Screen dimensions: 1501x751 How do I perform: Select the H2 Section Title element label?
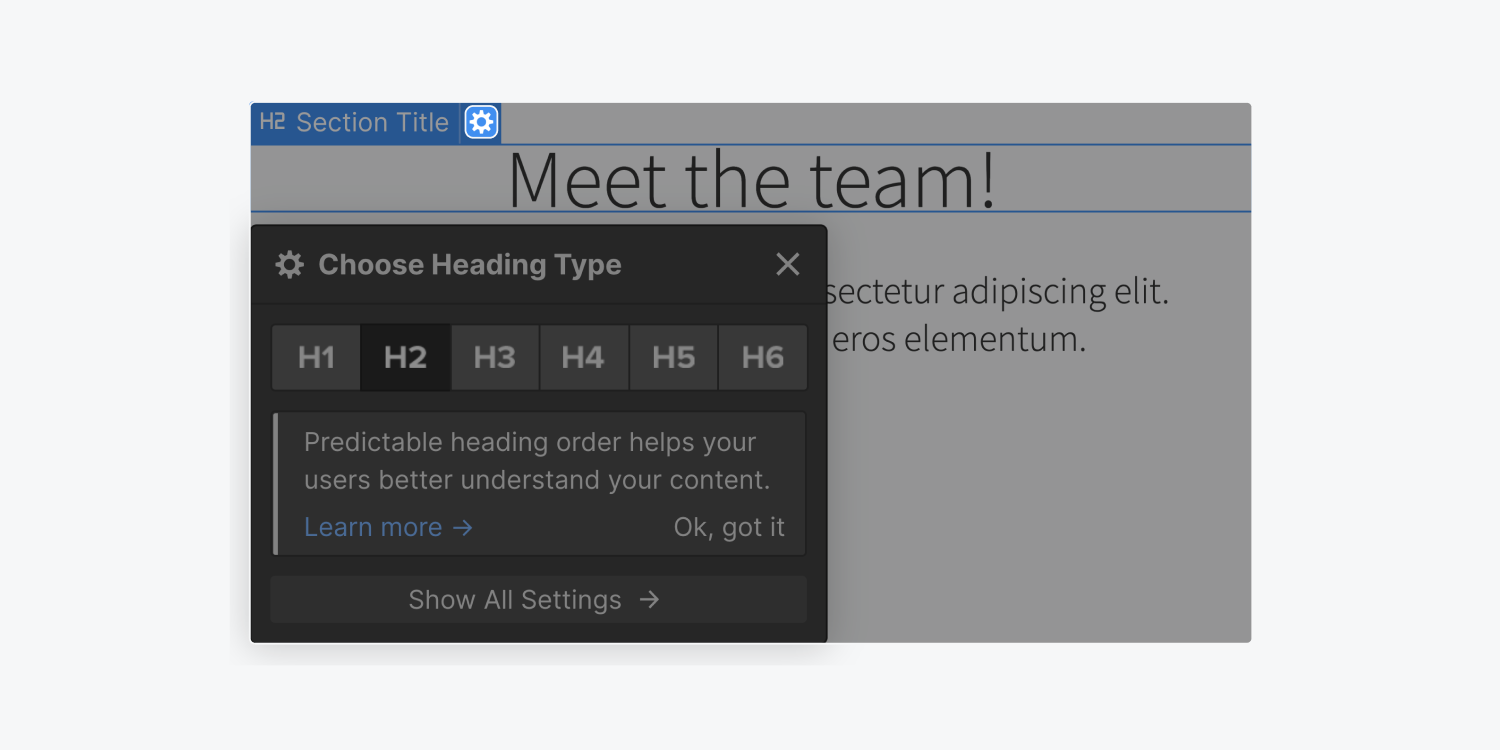(x=355, y=122)
